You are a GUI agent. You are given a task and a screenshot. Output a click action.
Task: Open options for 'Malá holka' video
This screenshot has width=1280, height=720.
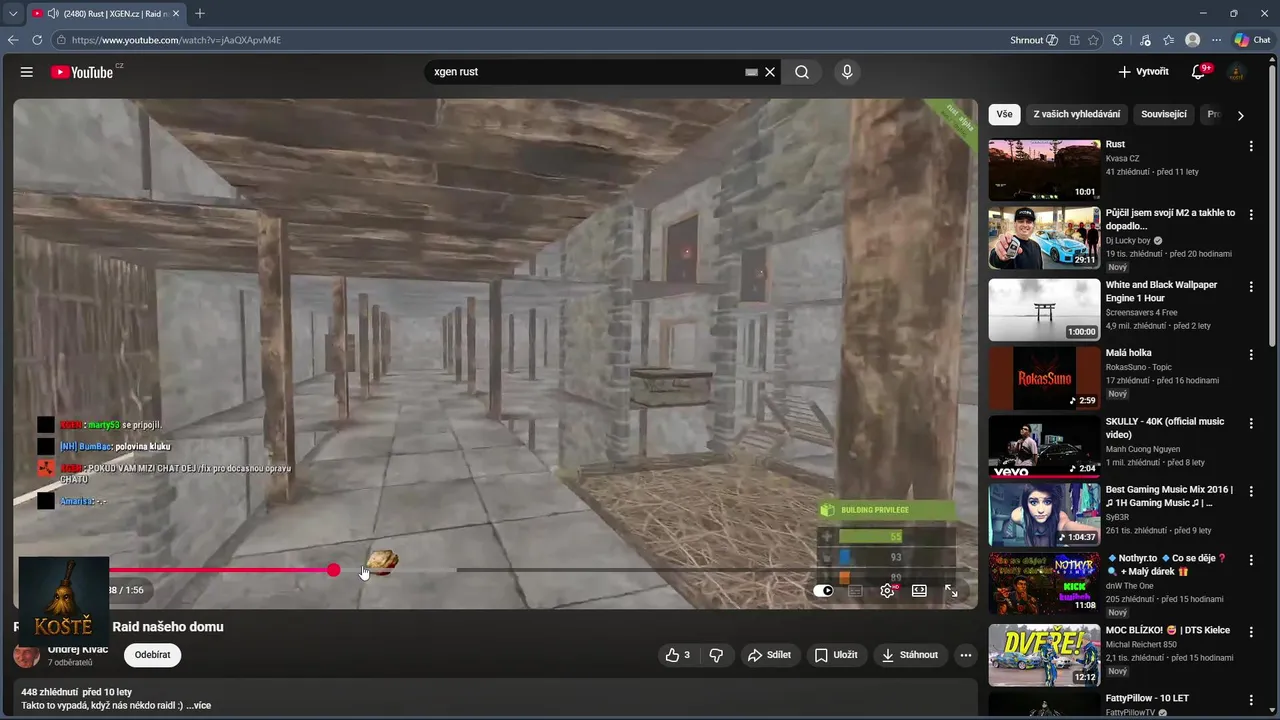1251,354
